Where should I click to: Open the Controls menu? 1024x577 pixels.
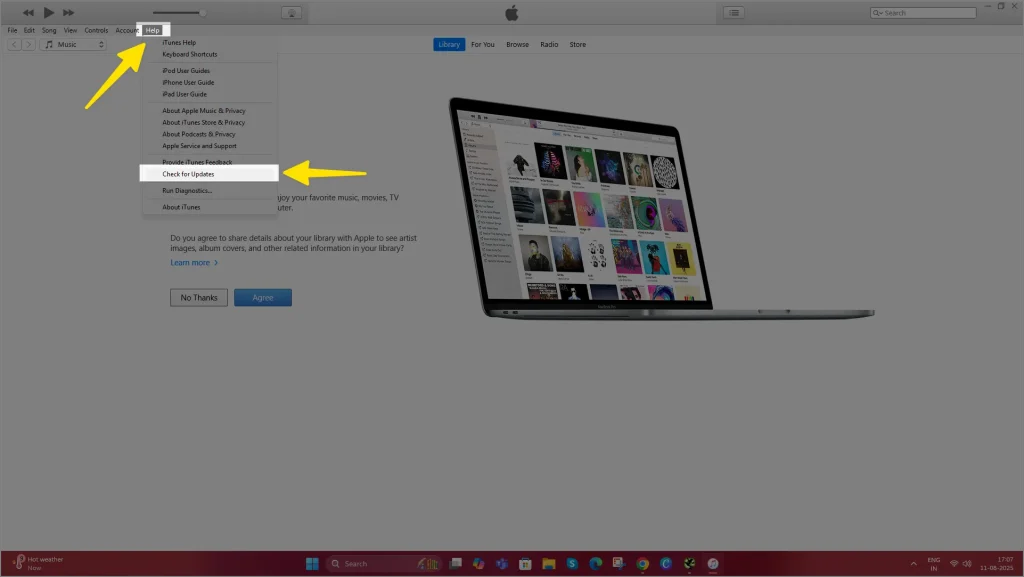click(96, 30)
